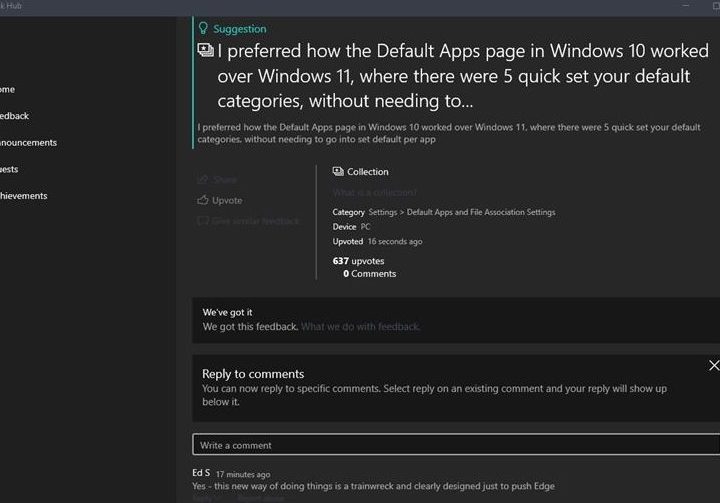Click the Give similar feedback speech bubble icon

click(202, 221)
